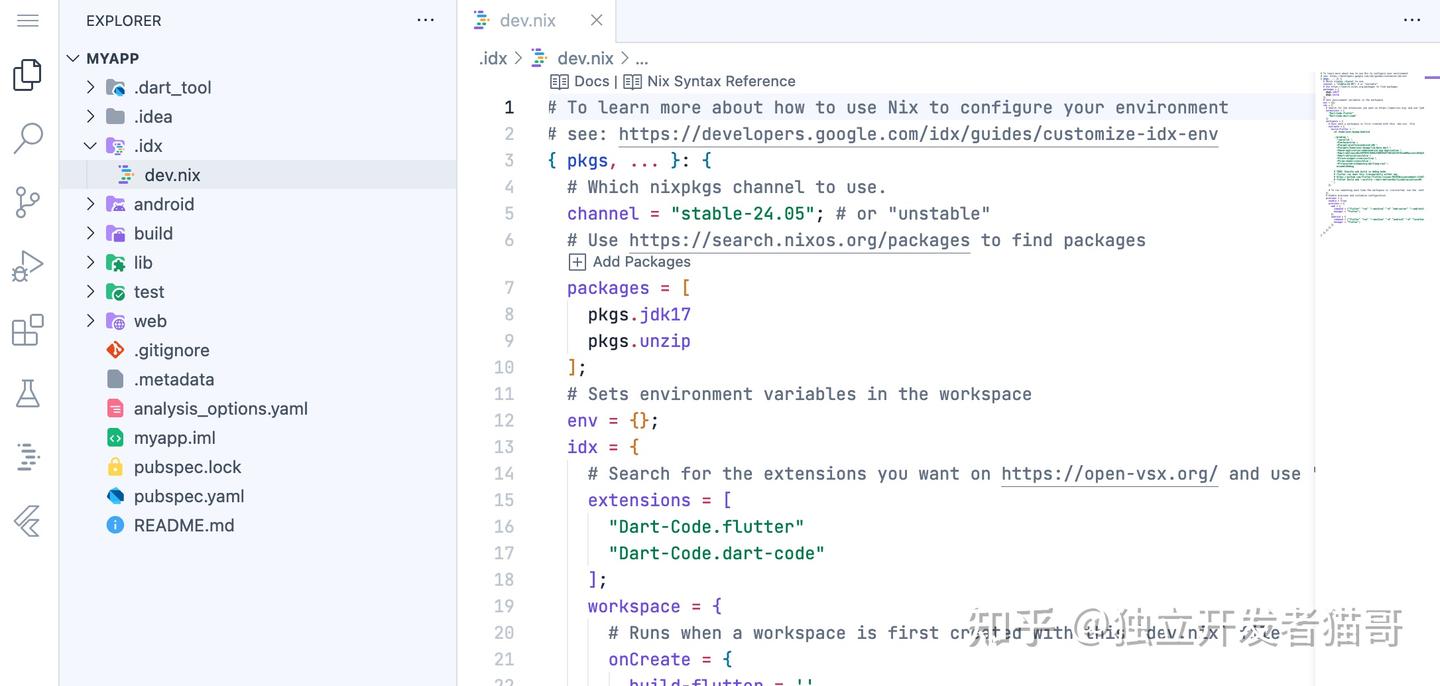Open analysis_options.yaml file

tap(258, 408)
